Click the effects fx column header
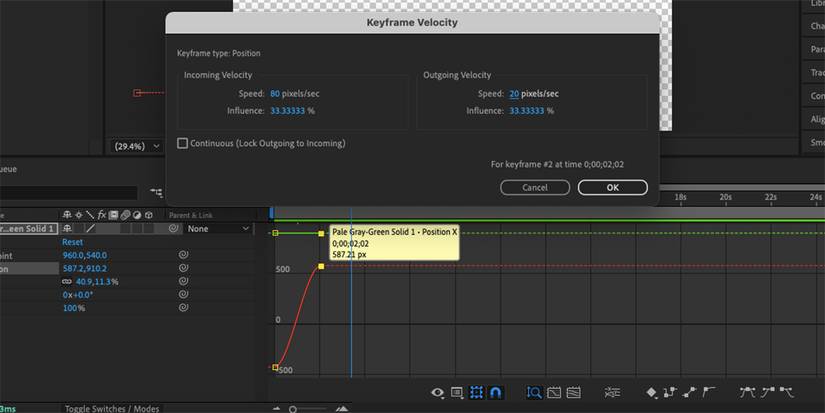This screenshot has width=825, height=413. (102, 215)
